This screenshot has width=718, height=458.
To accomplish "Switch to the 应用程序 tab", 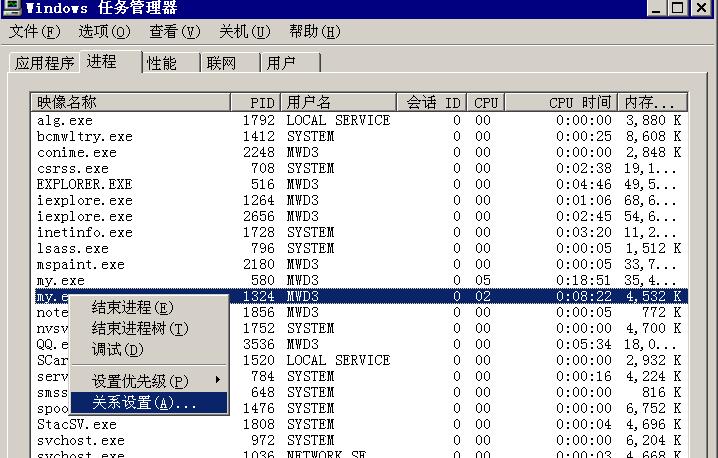I will point(44,64).
